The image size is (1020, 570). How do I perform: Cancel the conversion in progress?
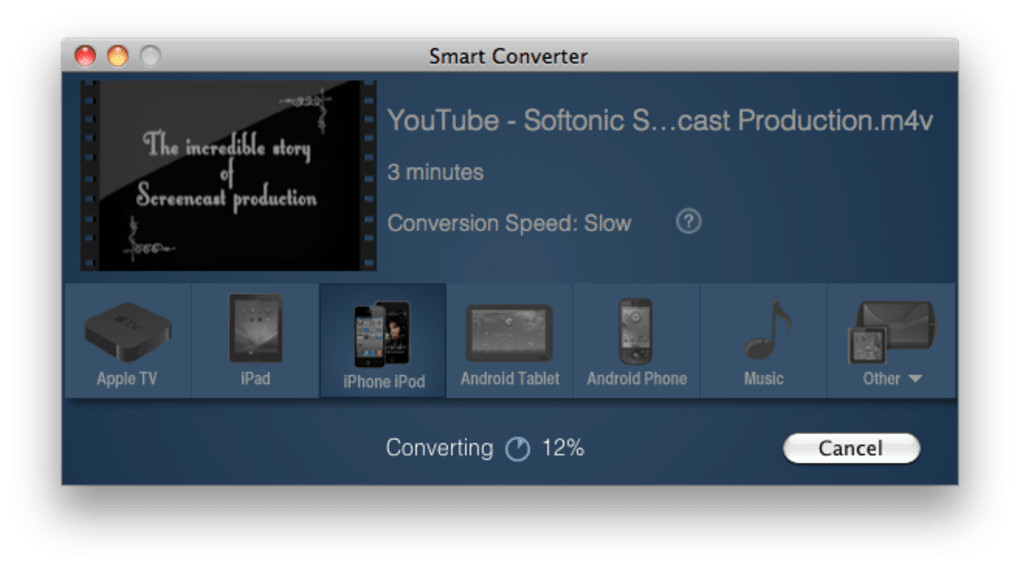coord(851,448)
